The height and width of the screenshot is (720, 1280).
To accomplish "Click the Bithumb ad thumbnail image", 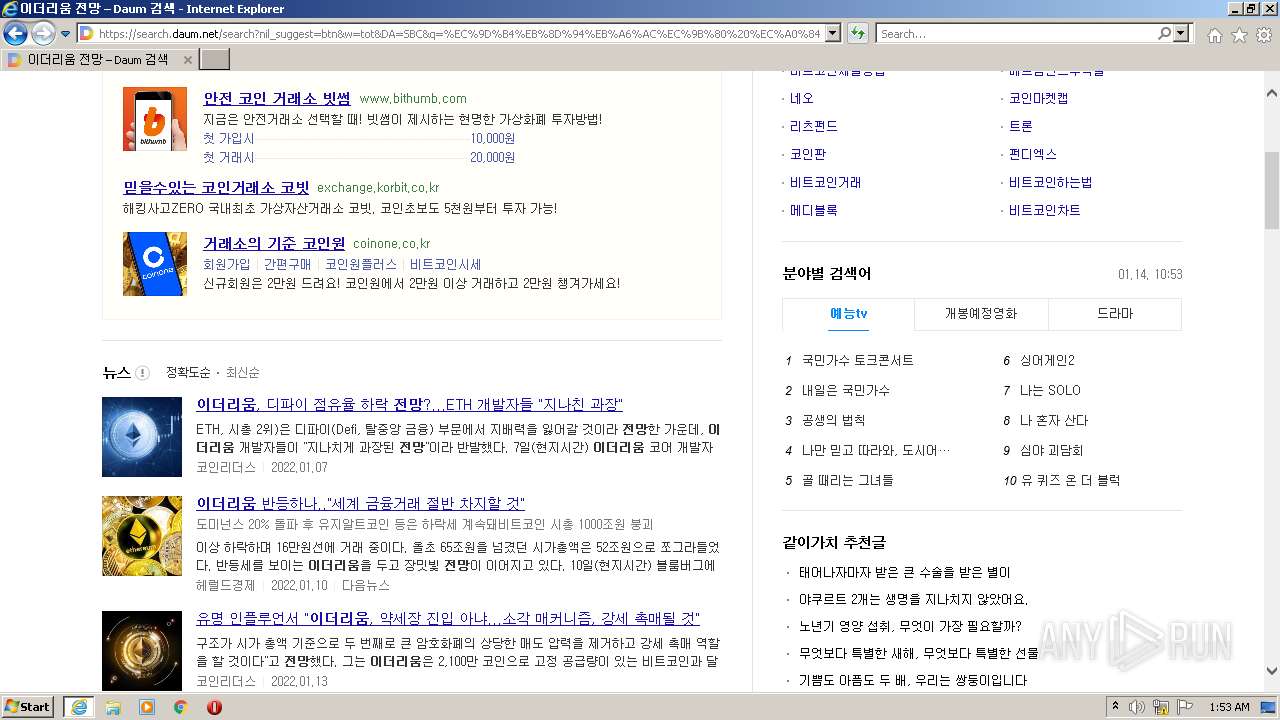I will point(155,119).
